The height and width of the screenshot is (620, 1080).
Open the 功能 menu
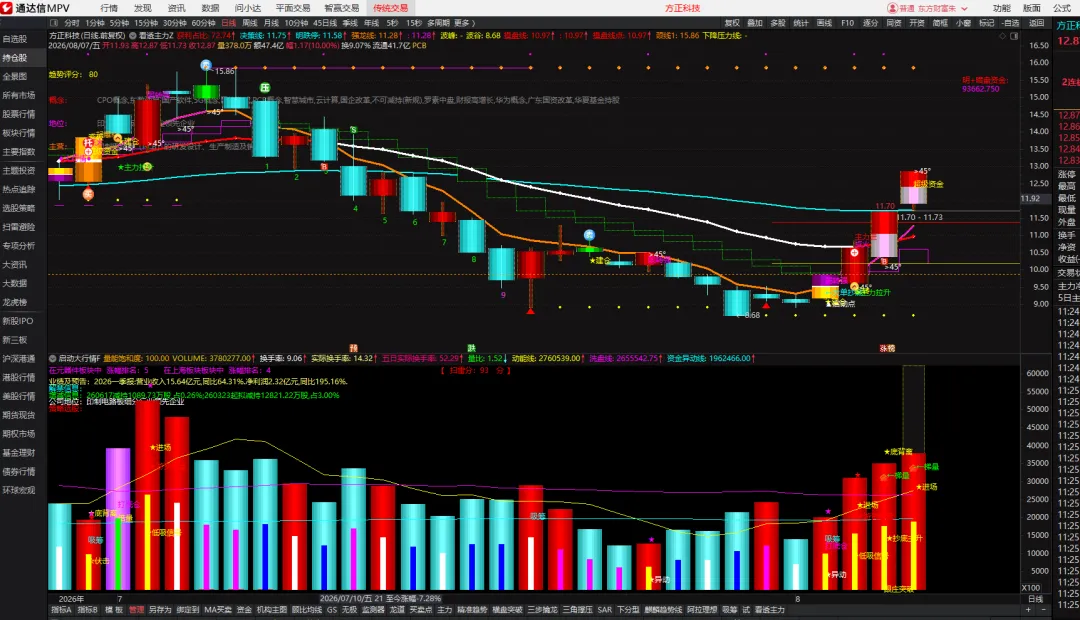click(x=1001, y=8)
